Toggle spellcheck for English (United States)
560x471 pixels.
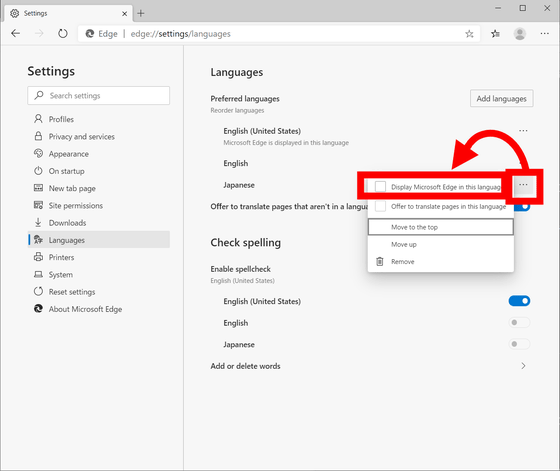[519, 301]
